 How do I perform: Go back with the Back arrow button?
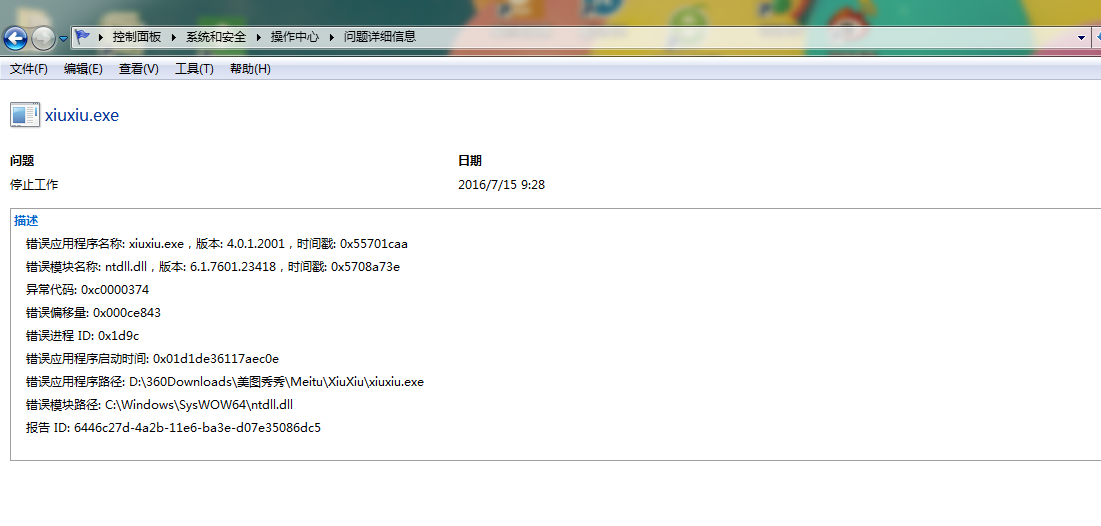[15, 38]
